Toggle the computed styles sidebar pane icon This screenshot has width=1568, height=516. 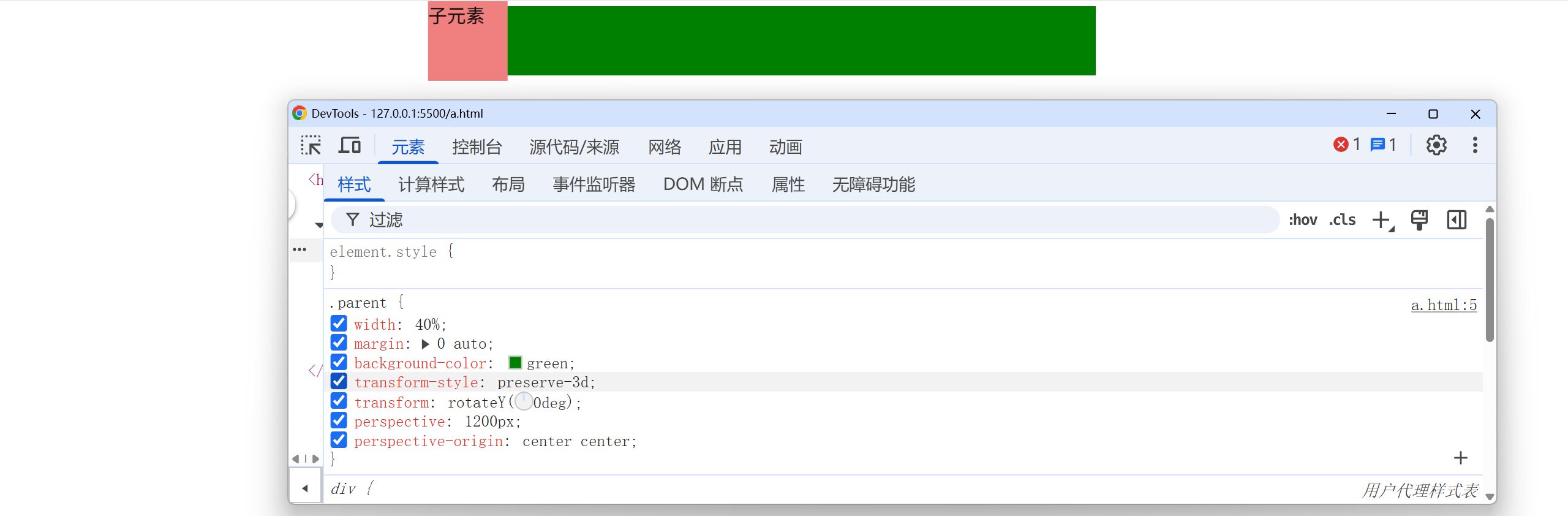click(x=1457, y=220)
